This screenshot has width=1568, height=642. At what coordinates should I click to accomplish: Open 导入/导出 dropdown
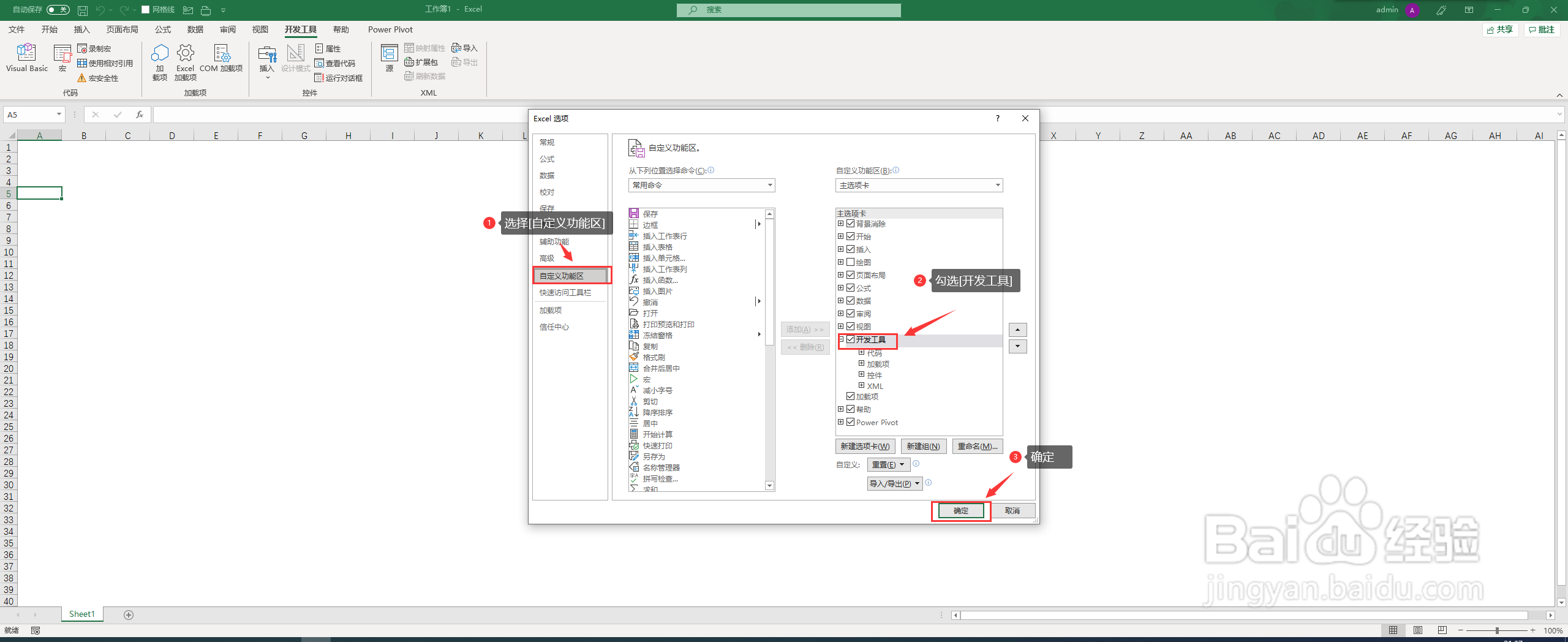[x=895, y=483]
